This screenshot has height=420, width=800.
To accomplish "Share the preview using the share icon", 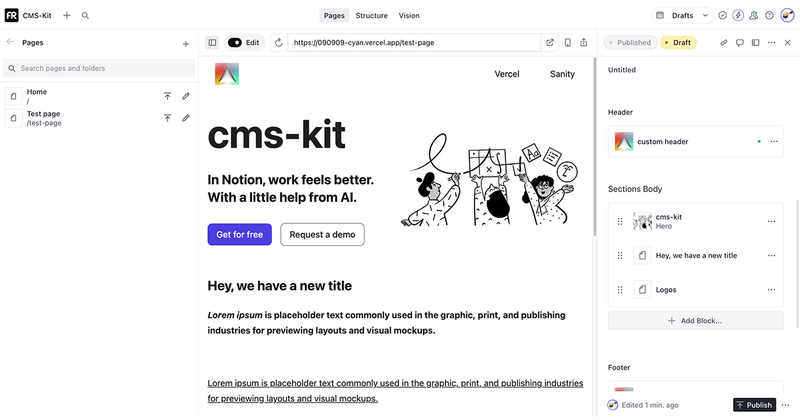I will (x=584, y=42).
